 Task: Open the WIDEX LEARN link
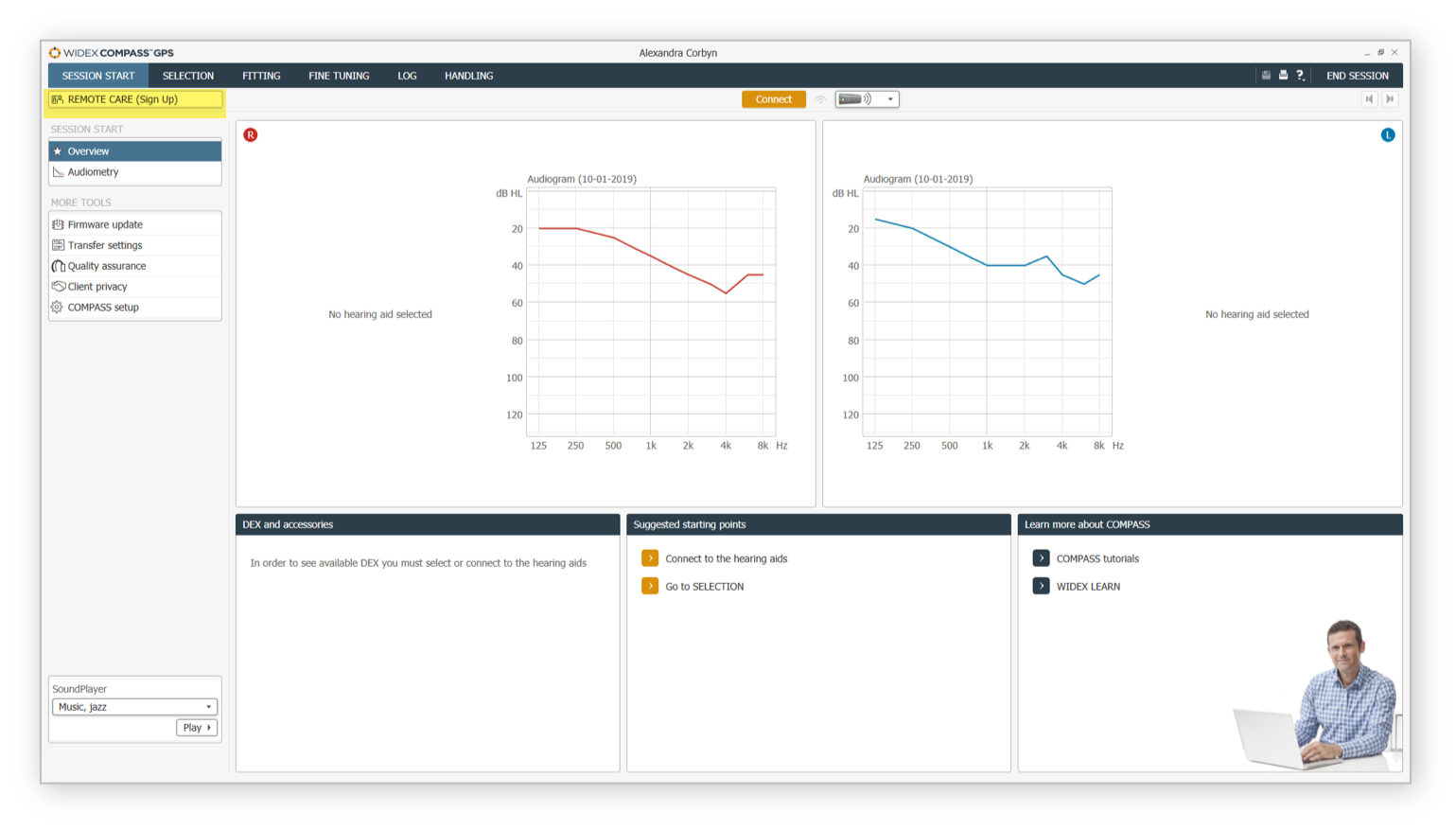coord(1088,587)
